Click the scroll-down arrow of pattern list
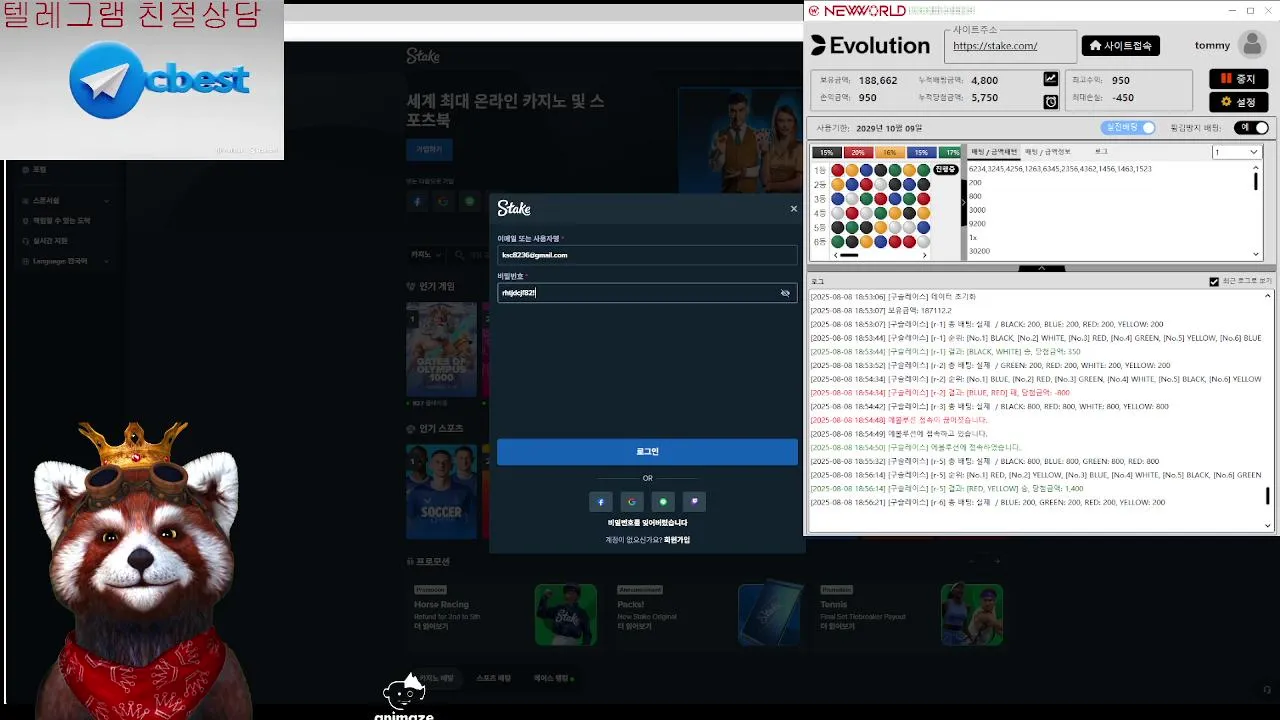Screen dimensions: 1280x720 (1256, 255)
